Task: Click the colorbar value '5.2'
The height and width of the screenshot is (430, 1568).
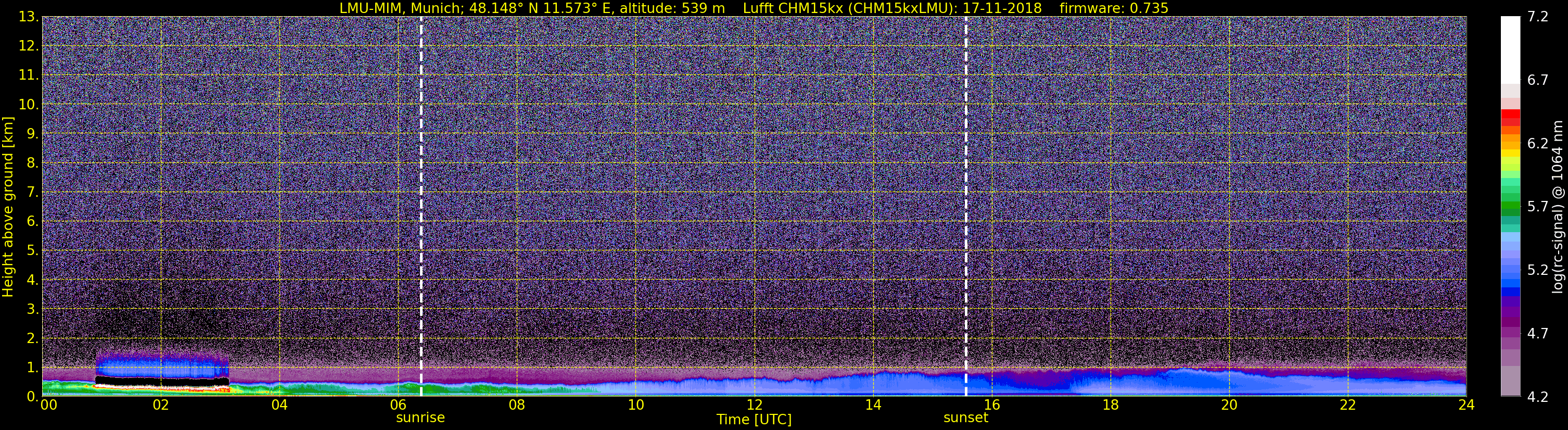Action: (x=1538, y=270)
